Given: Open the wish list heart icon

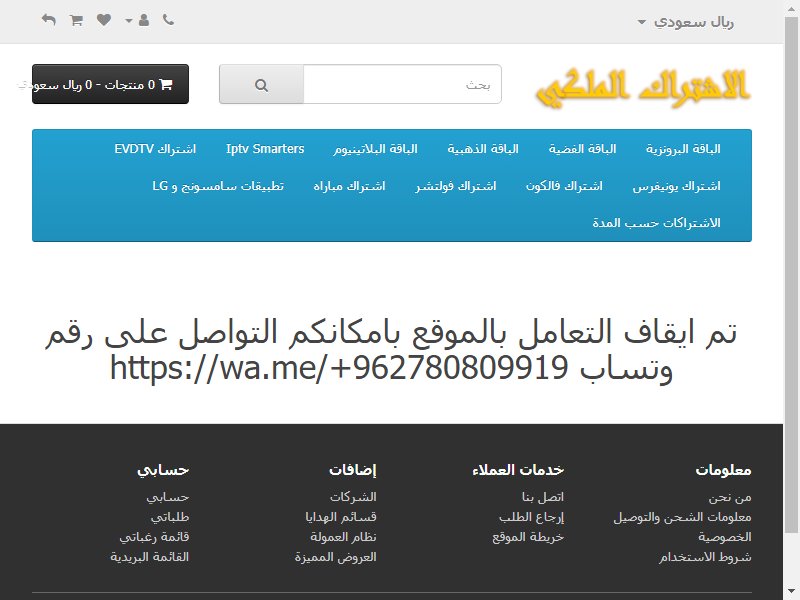Looking at the screenshot, I should [104, 20].
